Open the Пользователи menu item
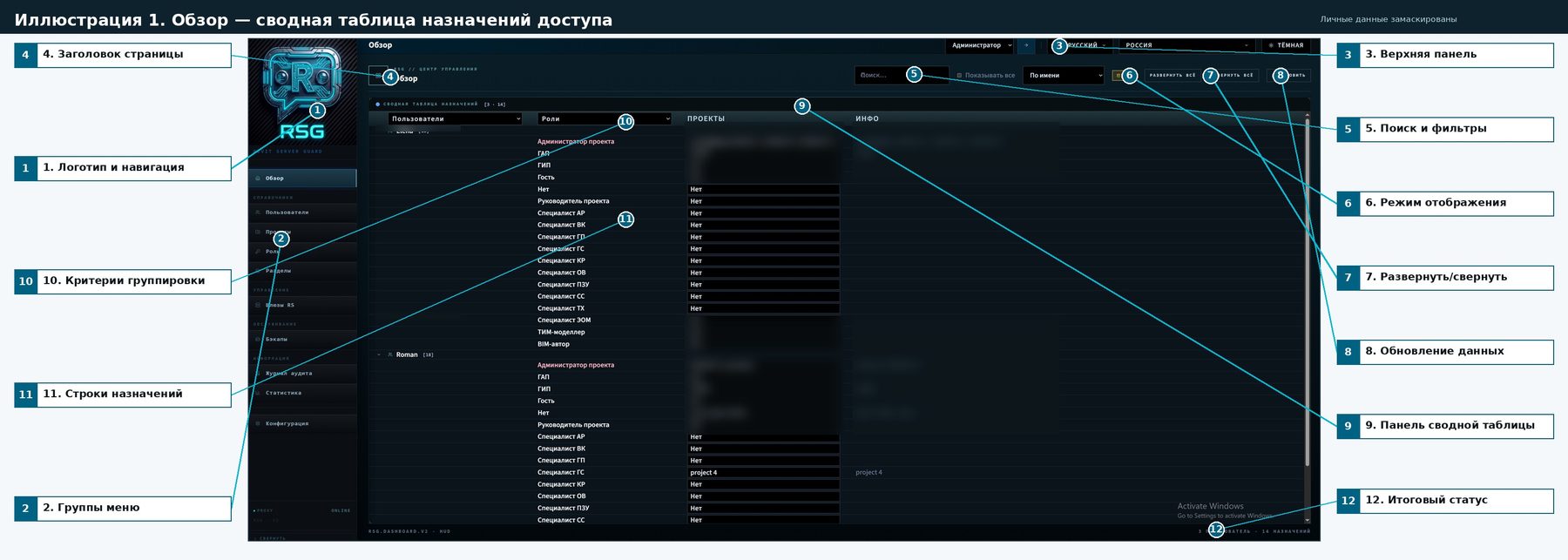The width and height of the screenshot is (1568, 560). click(302, 213)
